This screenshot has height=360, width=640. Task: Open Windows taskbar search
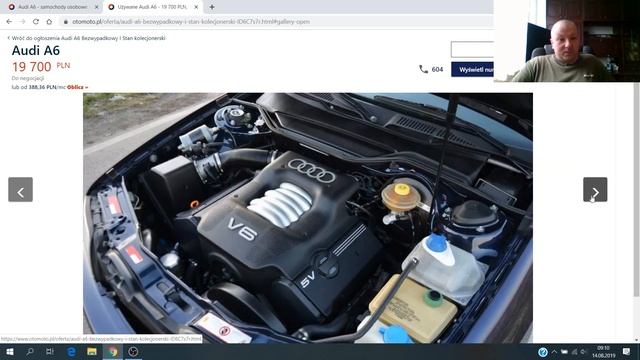click(x=29, y=351)
